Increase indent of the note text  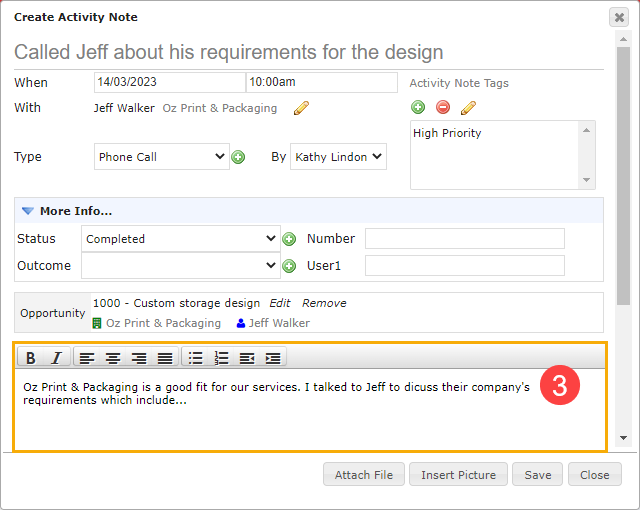(273, 358)
